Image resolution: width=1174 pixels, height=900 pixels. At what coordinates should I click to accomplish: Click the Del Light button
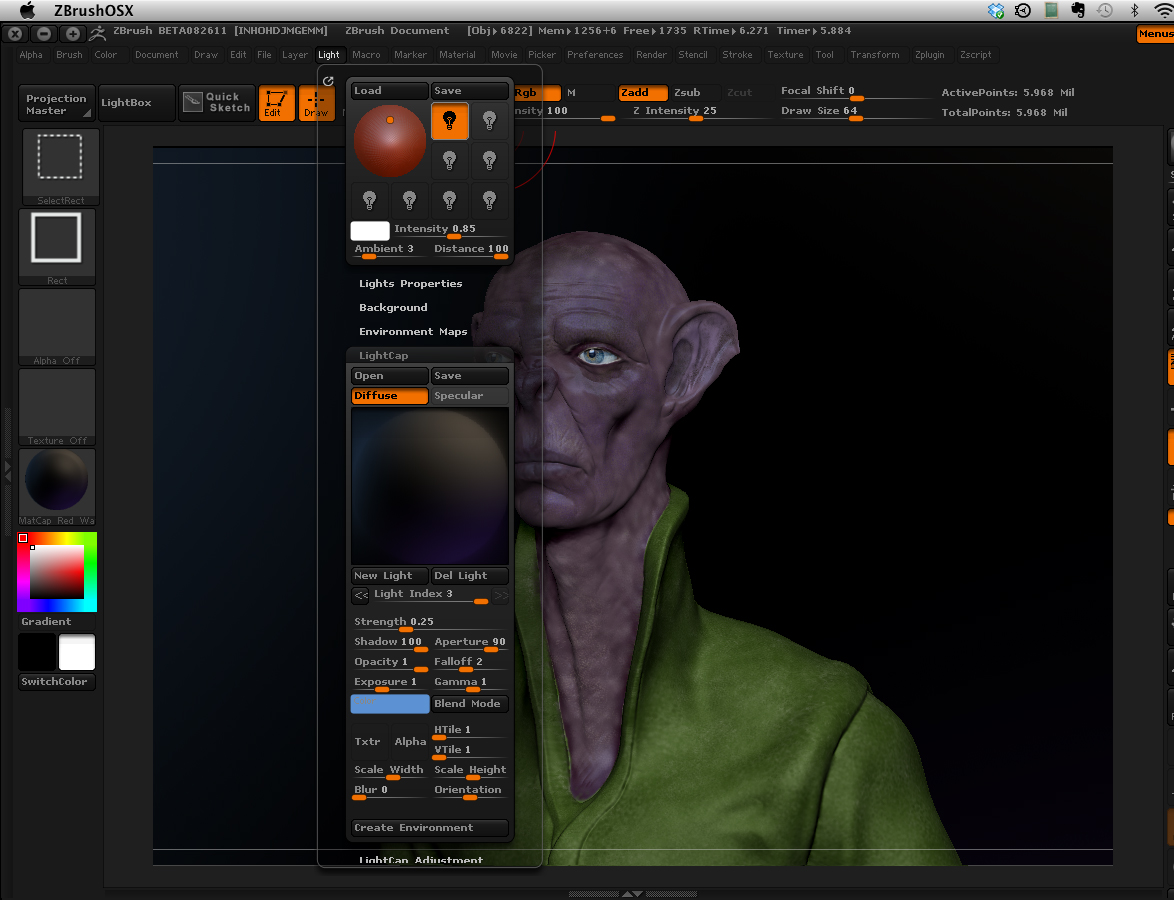[469, 575]
